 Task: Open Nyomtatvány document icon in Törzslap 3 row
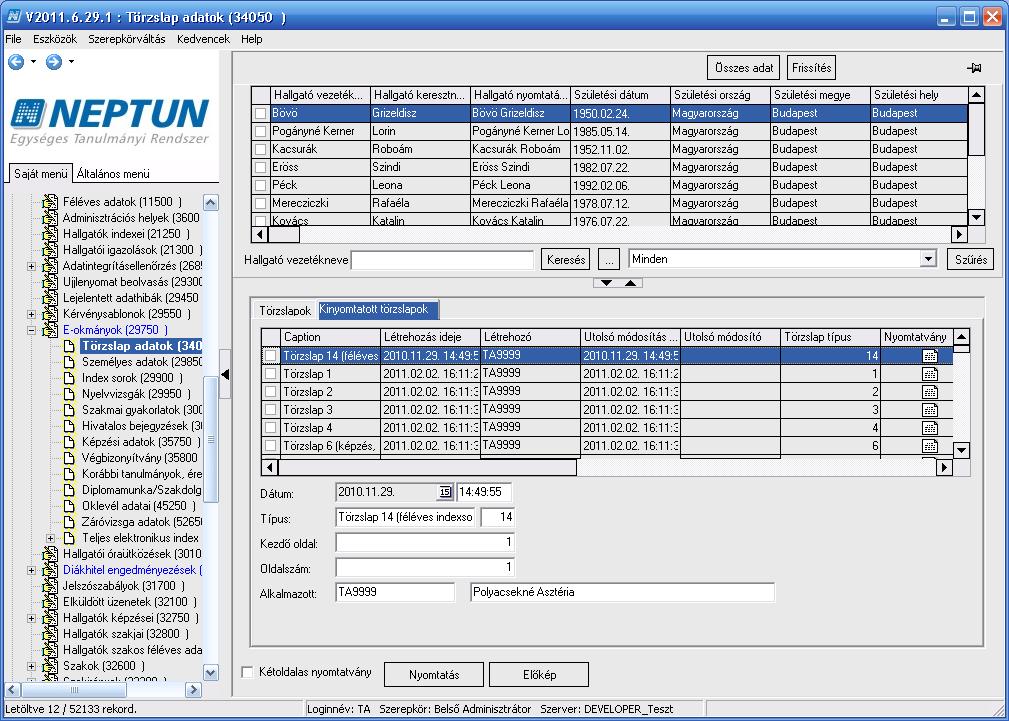(x=930, y=409)
